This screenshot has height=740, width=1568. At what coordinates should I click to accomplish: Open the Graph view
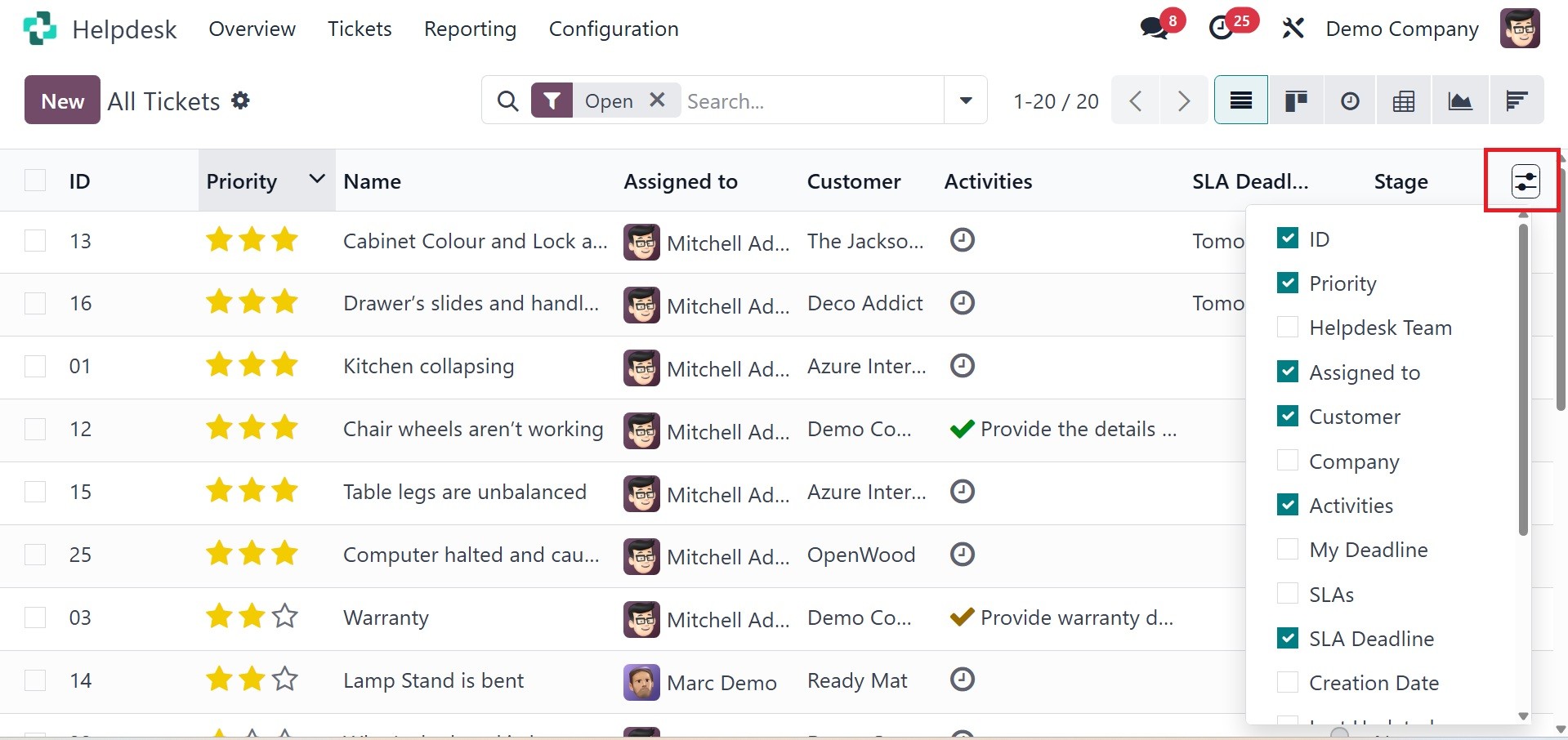point(1459,100)
